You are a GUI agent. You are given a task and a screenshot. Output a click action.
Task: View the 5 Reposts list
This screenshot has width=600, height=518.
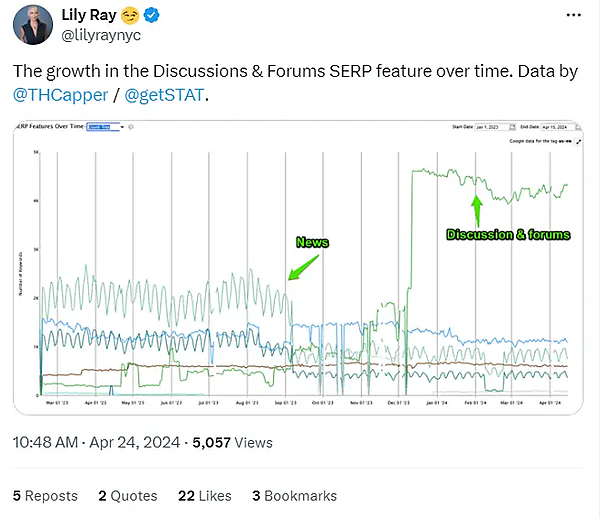tap(44, 495)
